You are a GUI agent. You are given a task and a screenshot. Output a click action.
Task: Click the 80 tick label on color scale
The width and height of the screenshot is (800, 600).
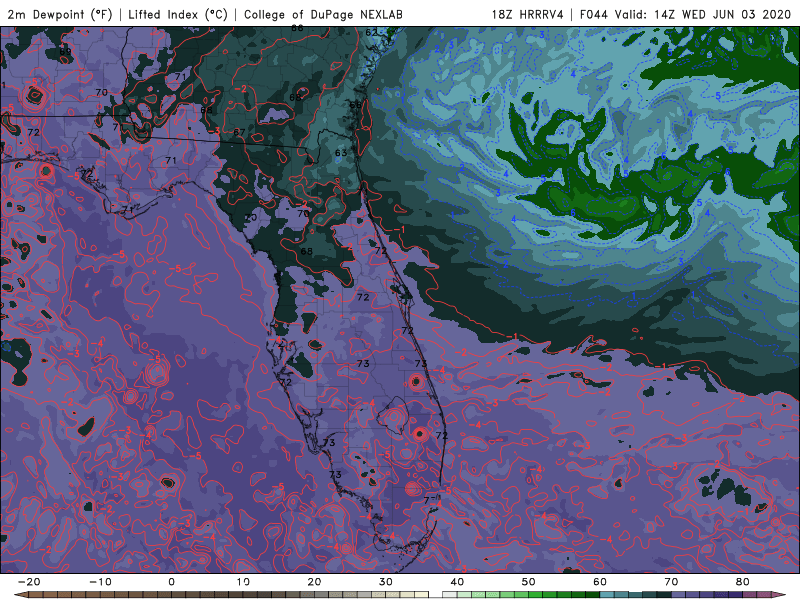point(743,582)
